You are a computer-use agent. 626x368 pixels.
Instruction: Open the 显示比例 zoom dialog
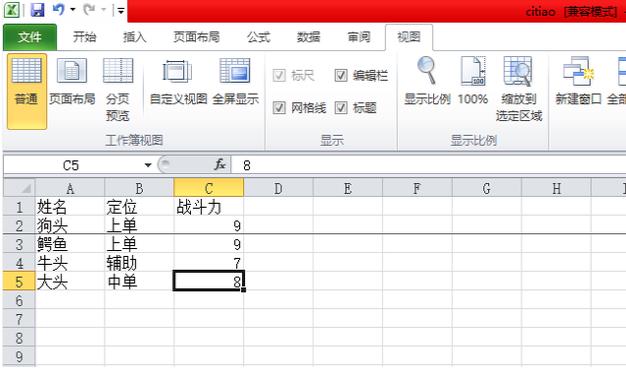427,81
